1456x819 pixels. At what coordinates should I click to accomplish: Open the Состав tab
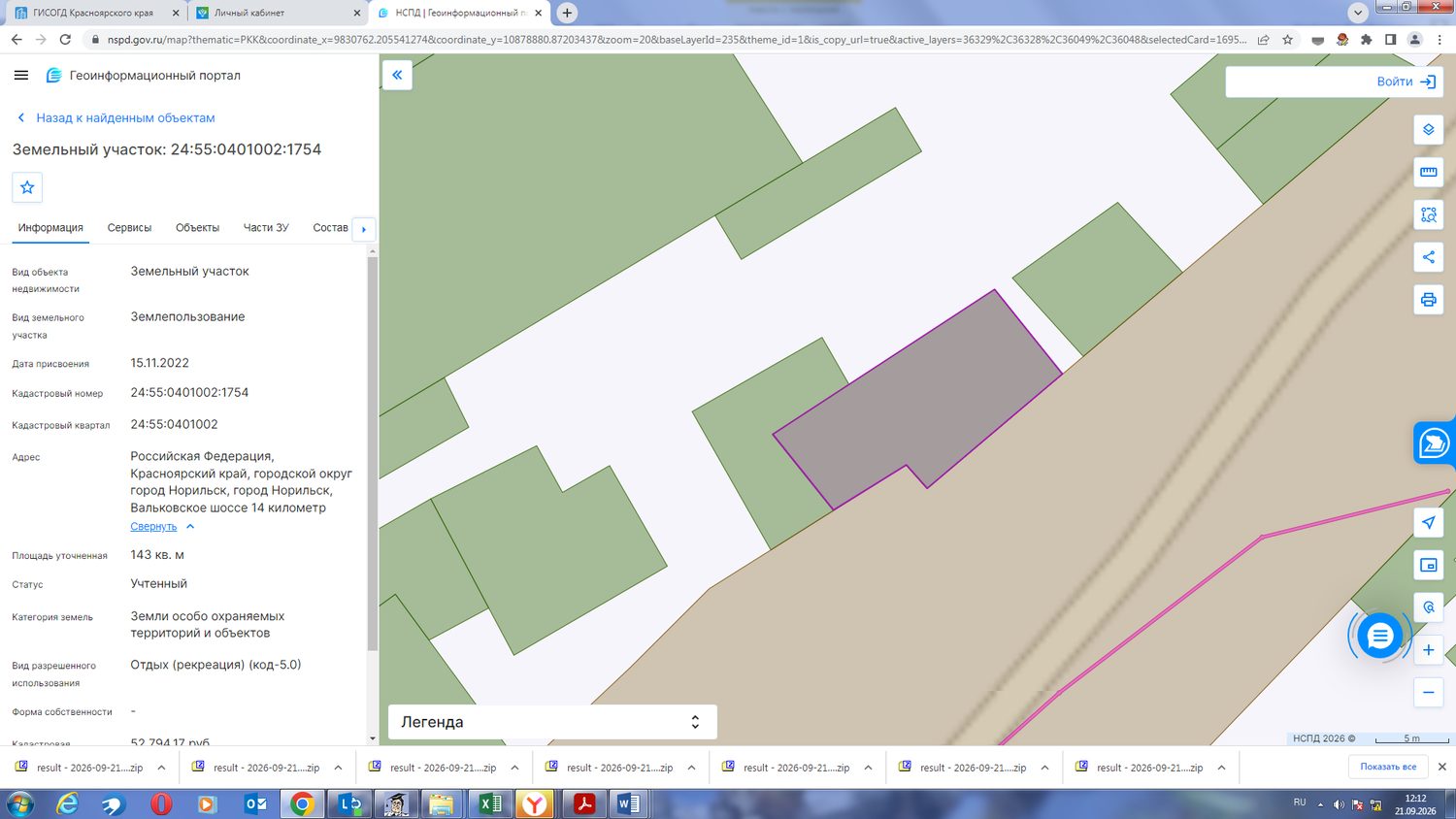[x=330, y=228]
